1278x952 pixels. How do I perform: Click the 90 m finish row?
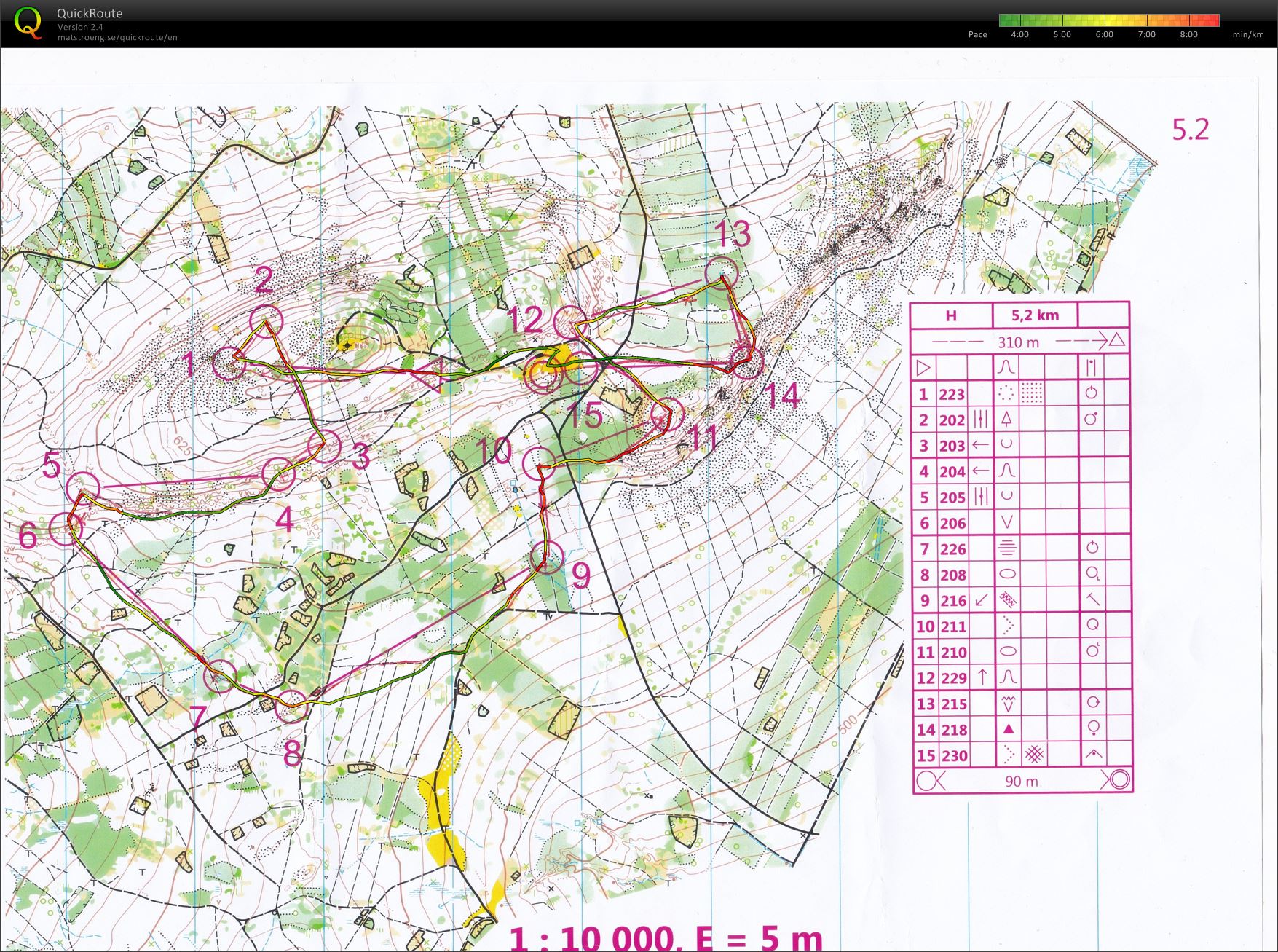tap(1022, 781)
